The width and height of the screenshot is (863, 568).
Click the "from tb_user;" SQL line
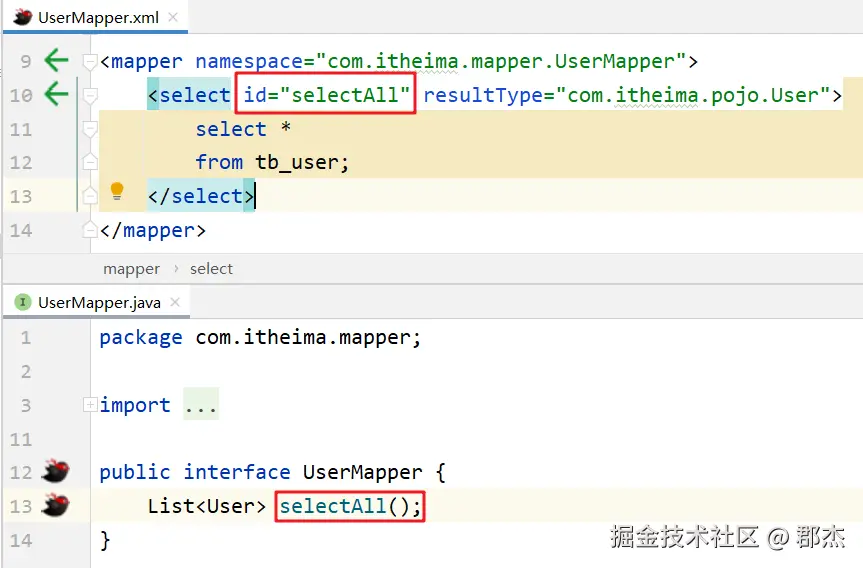coord(272,162)
